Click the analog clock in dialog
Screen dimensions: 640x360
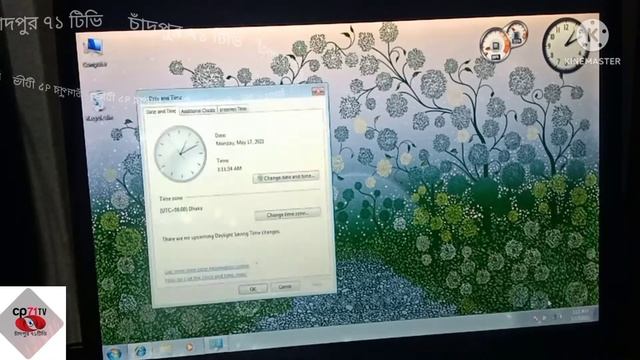coord(180,153)
